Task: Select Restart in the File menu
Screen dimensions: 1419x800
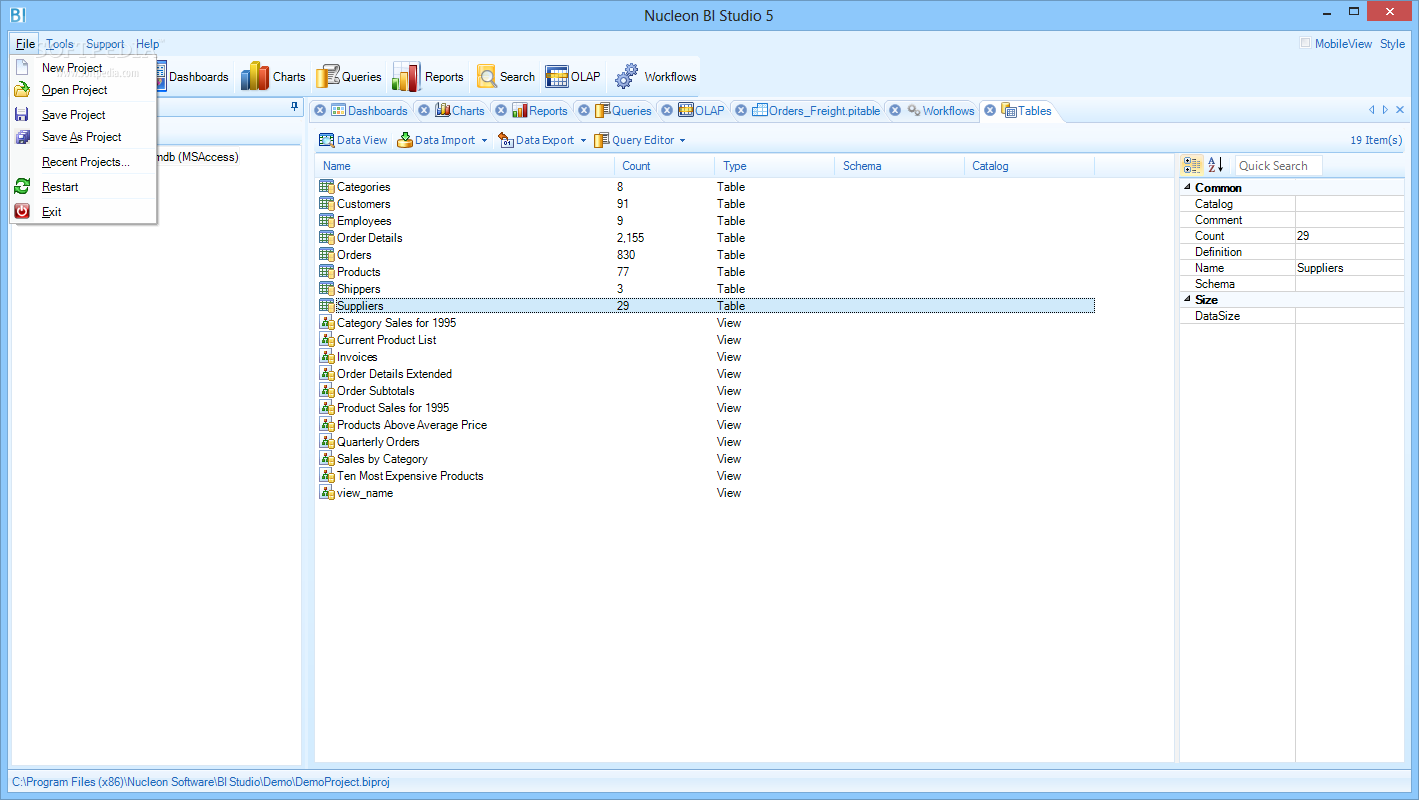Action: point(83,187)
